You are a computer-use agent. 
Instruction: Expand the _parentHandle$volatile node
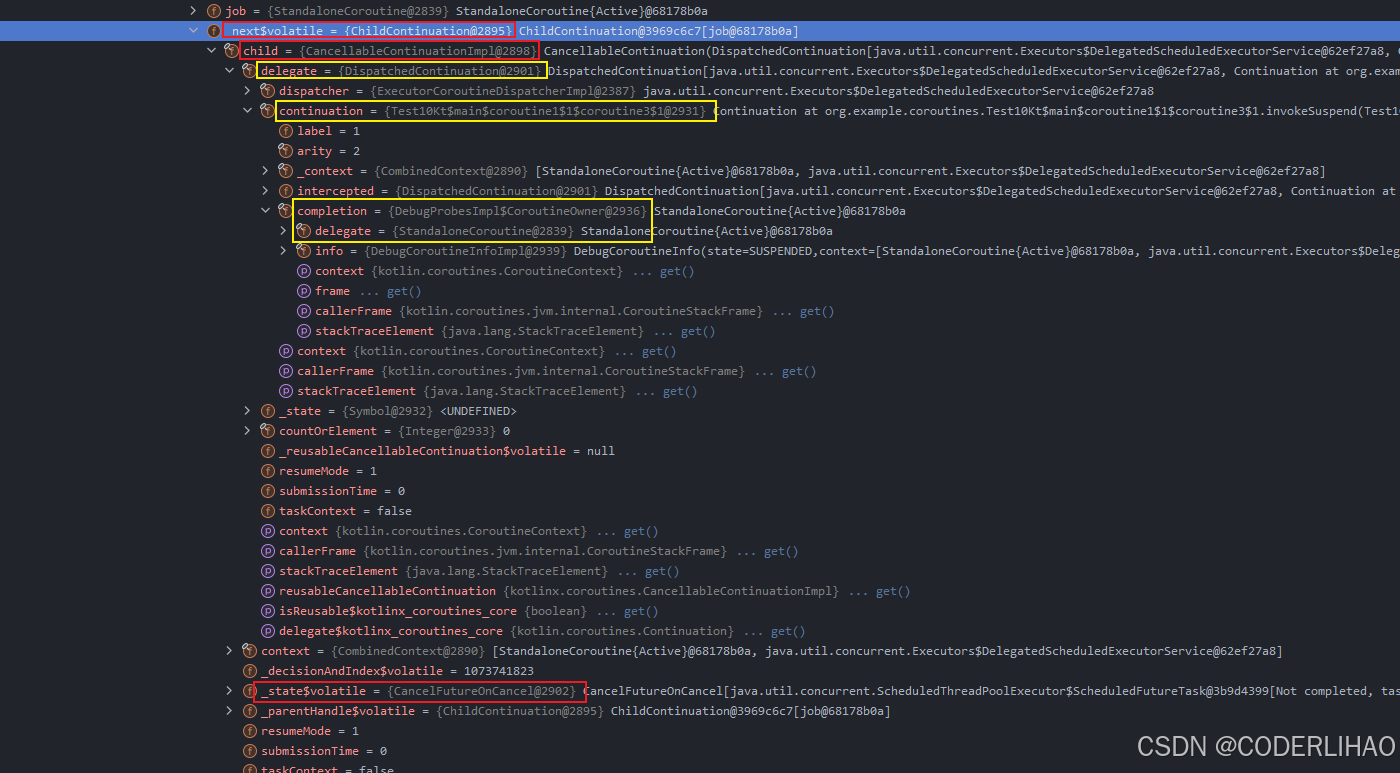click(230, 711)
